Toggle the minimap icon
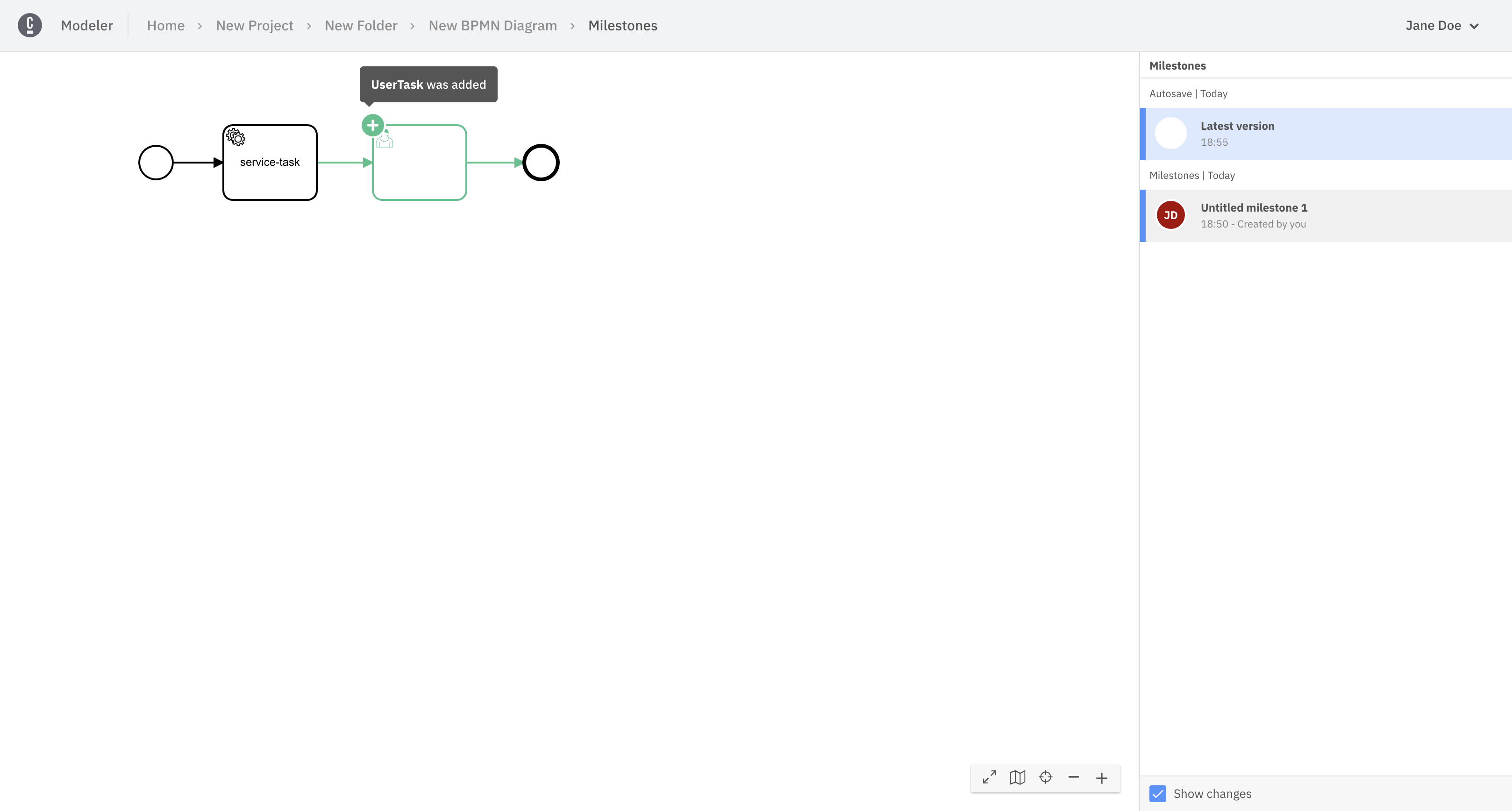Image resolution: width=1512 pixels, height=811 pixels. click(x=1017, y=777)
